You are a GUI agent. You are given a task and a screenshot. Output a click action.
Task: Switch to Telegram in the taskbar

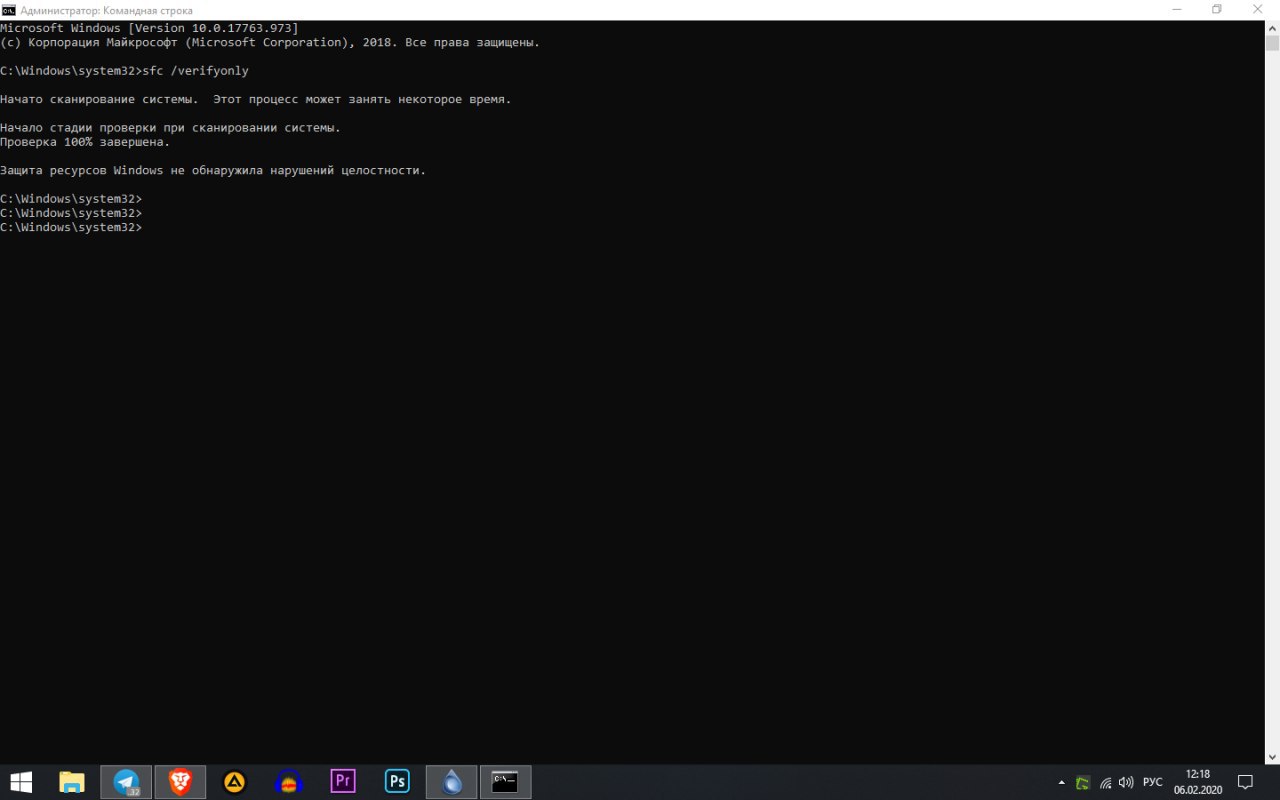127,782
